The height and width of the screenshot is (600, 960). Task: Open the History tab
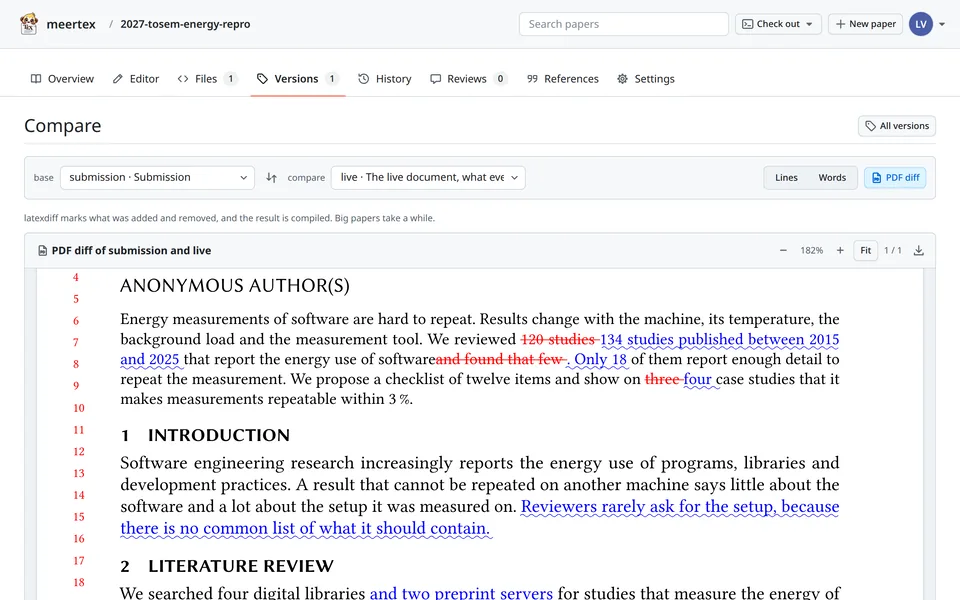pyautogui.click(x=384, y=78)
